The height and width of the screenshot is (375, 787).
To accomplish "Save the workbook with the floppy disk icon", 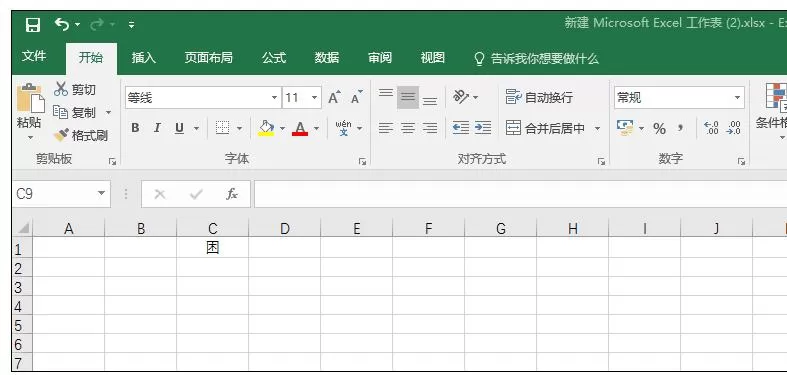I will click(33, 25).
